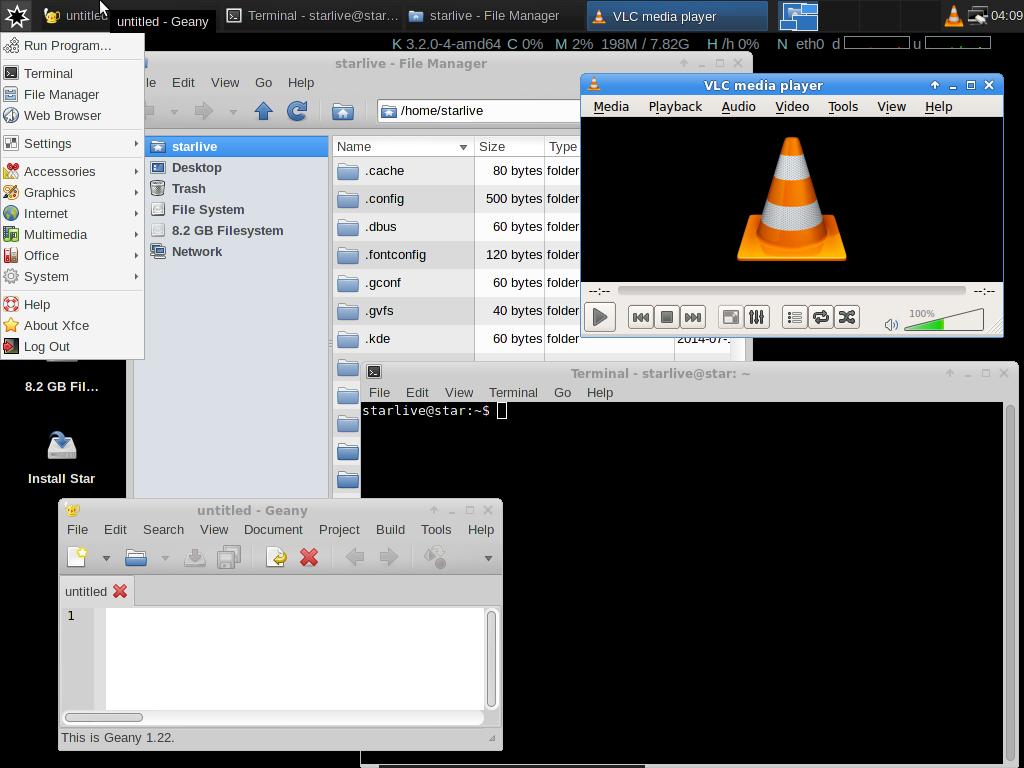Seek on the VLC progress bar
The width and height of the screenshot is (1024, 768).
(x=791, y=291)
